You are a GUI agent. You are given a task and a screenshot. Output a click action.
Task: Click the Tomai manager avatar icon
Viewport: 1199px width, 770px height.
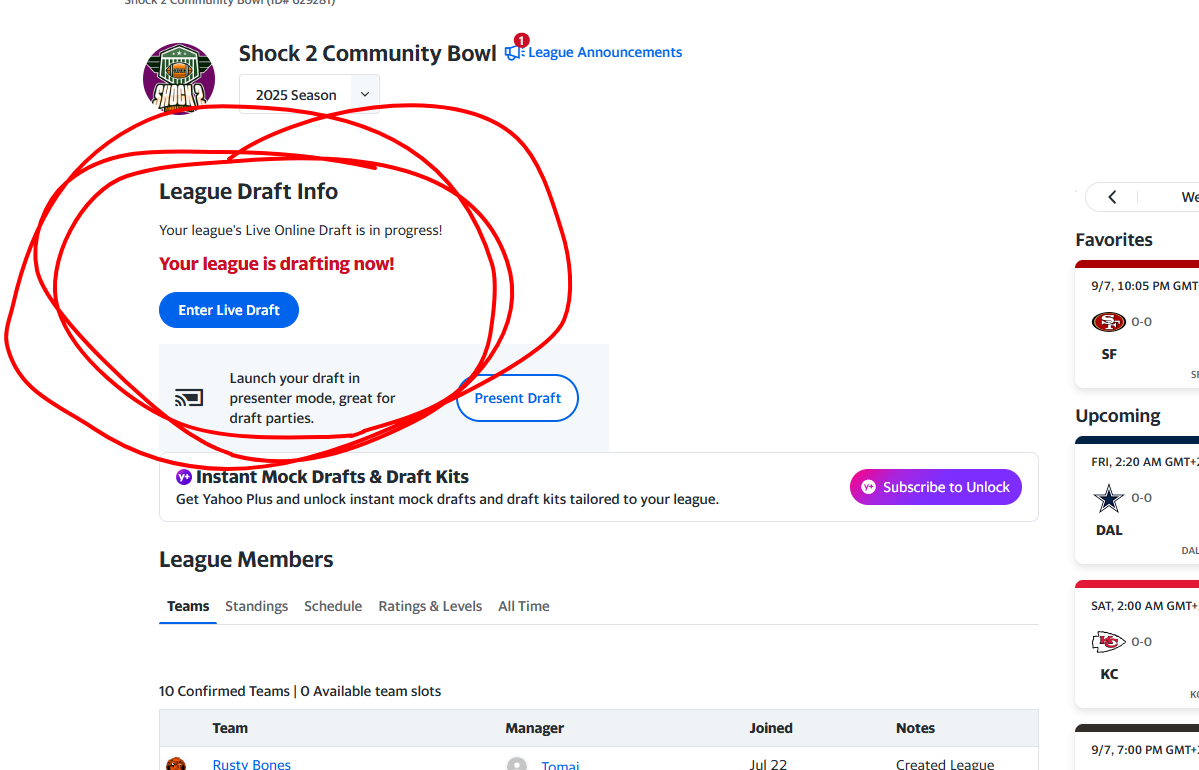coord(517,765)
